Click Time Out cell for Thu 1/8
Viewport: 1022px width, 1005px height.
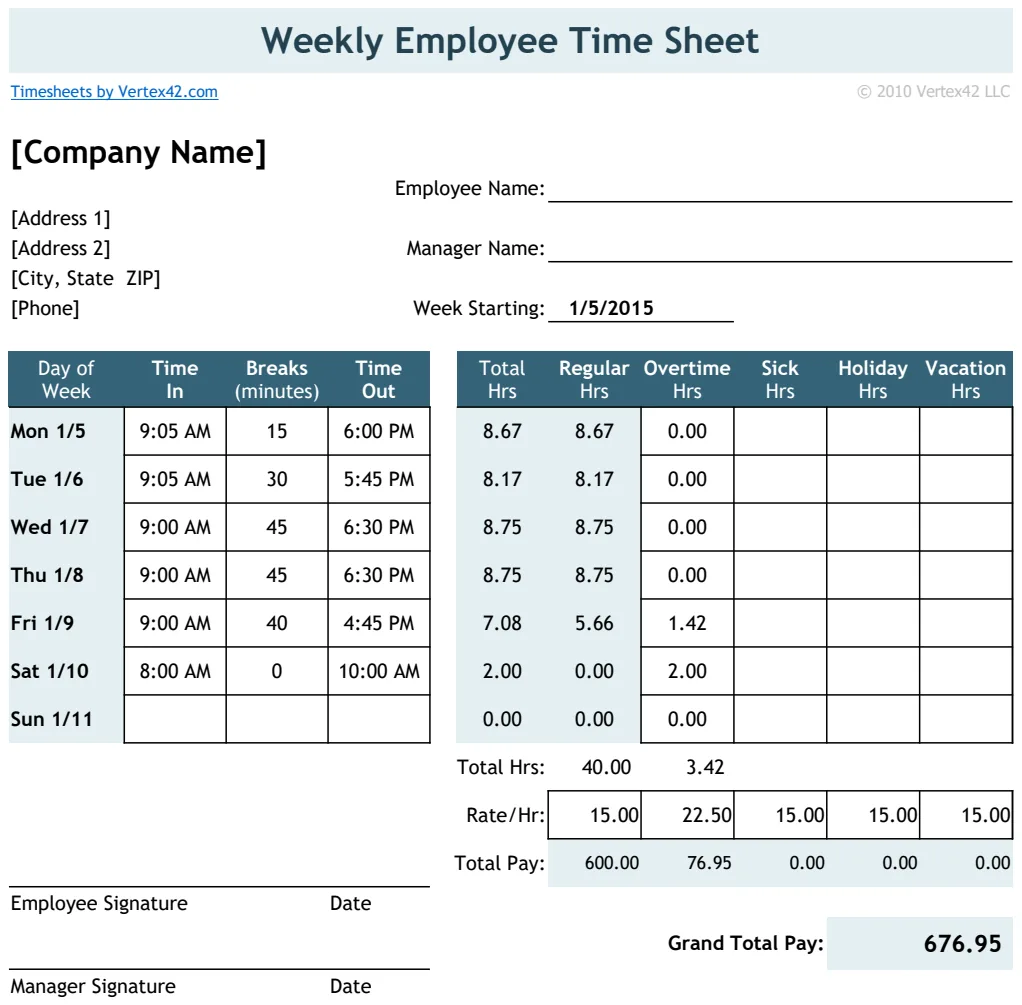[x=379, y=575]
